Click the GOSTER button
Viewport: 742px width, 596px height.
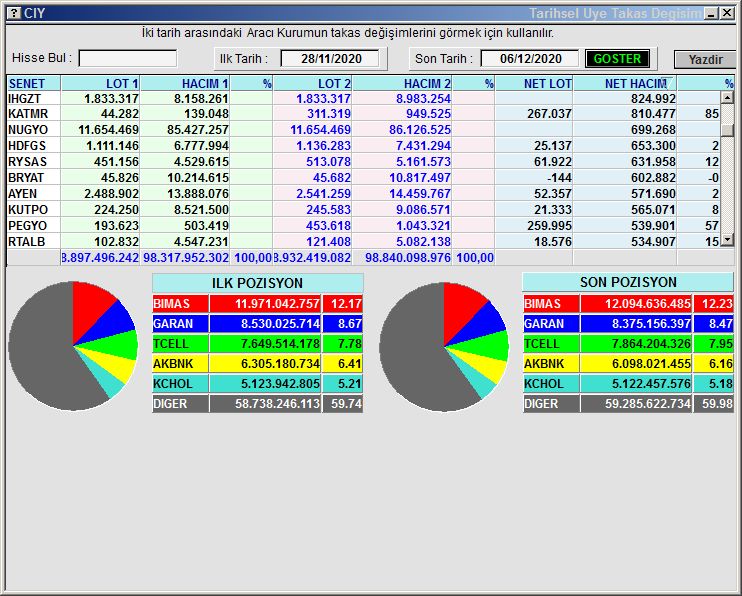[617, 59]
